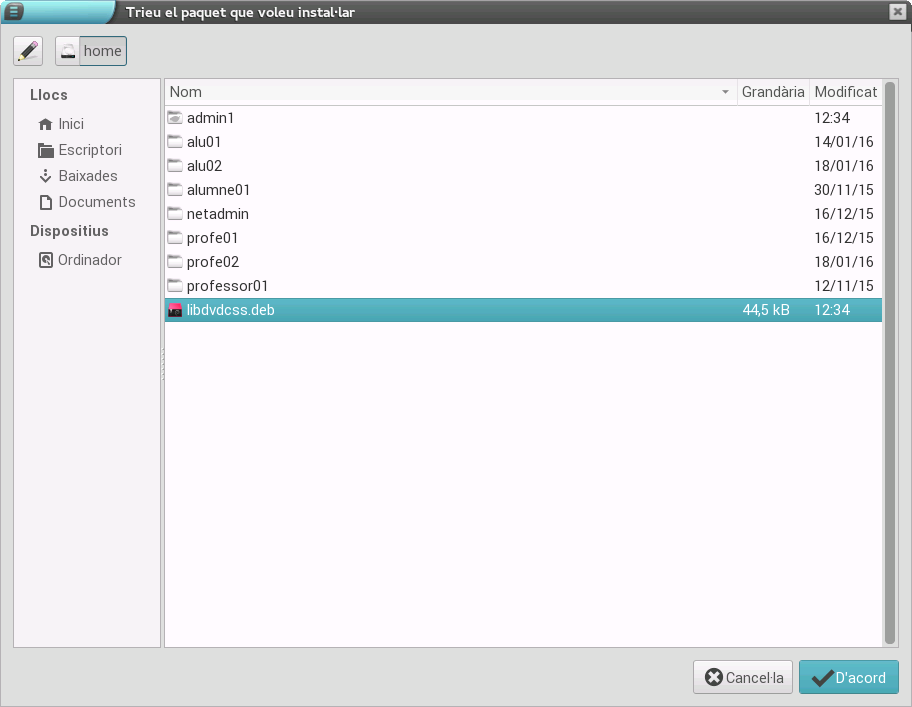
Task: Confirm with the D'acord button
Action: click(848, 677)
